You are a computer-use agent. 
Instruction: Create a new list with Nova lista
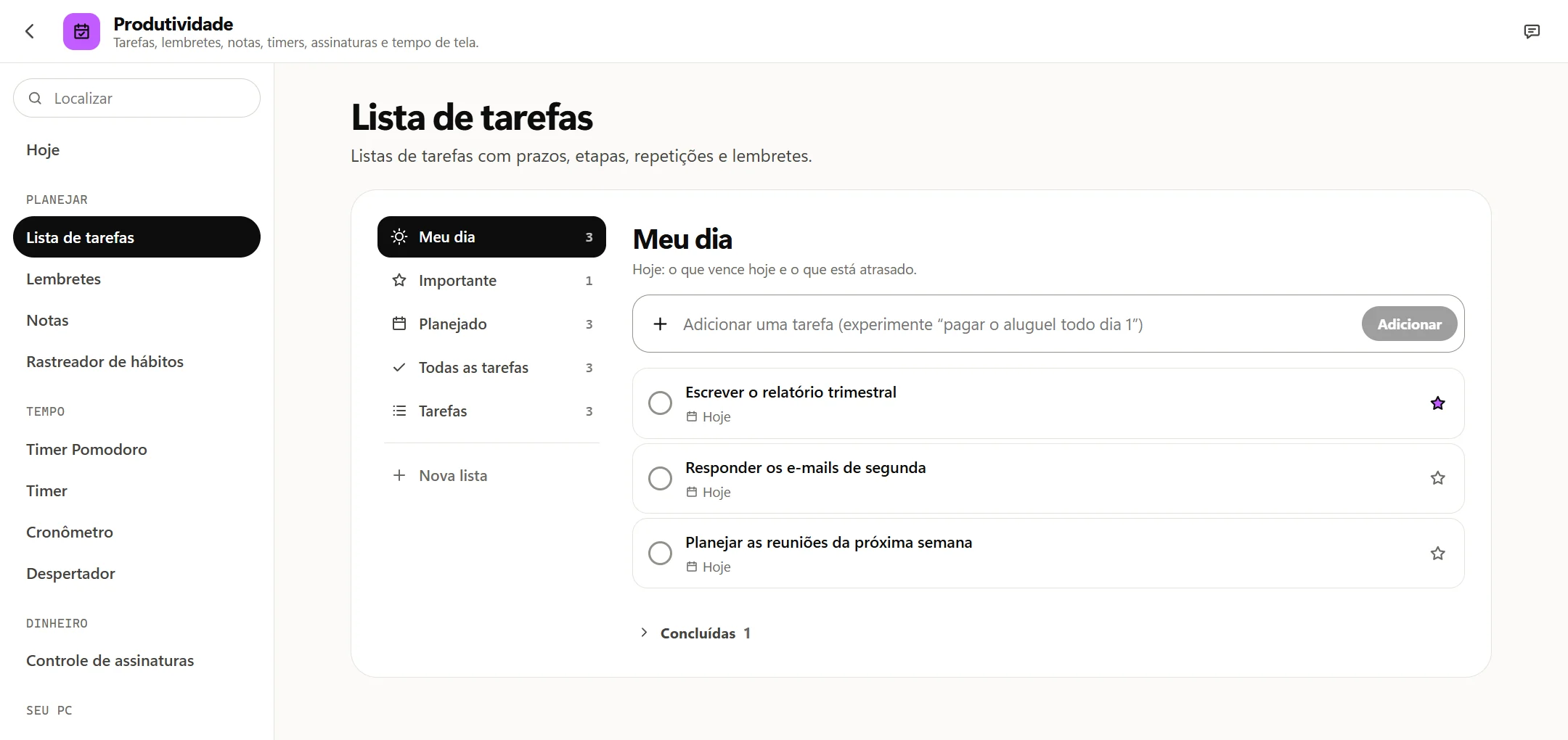[491, 475]
